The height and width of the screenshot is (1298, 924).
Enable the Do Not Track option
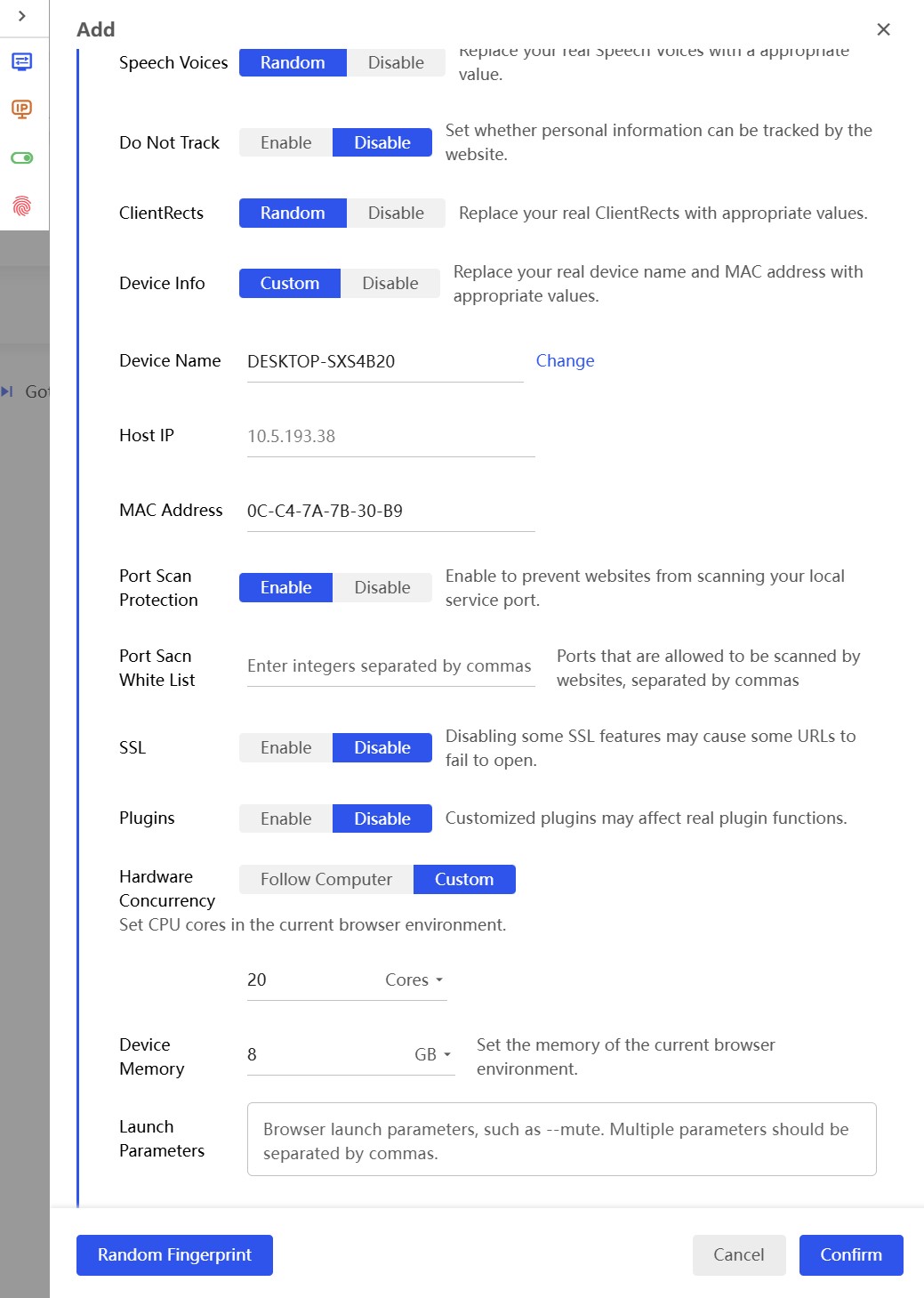(x=285, y=142)
